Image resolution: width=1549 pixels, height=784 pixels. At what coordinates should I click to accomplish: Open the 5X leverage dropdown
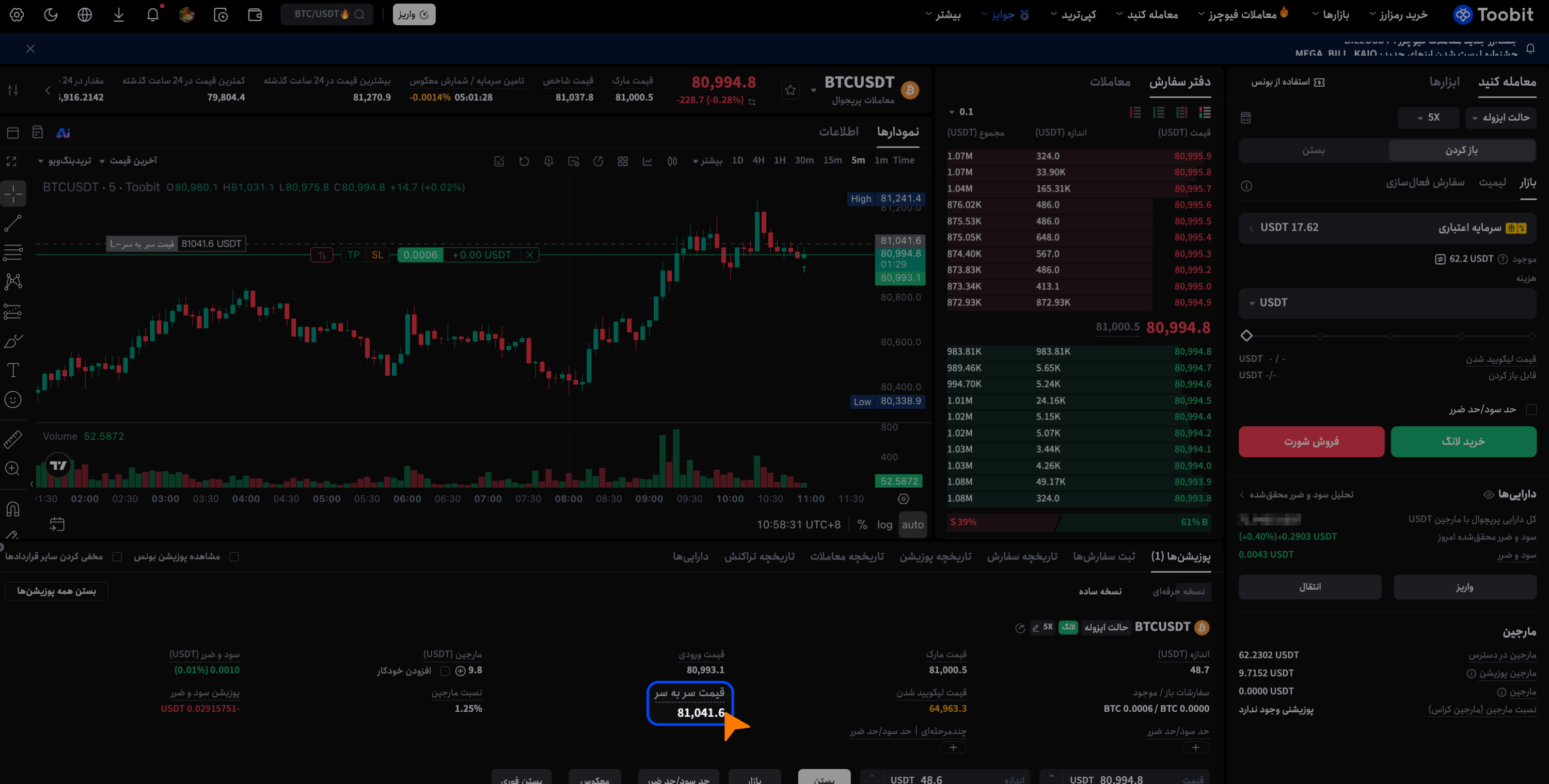pyautogui.click(x=1428, y=117)
